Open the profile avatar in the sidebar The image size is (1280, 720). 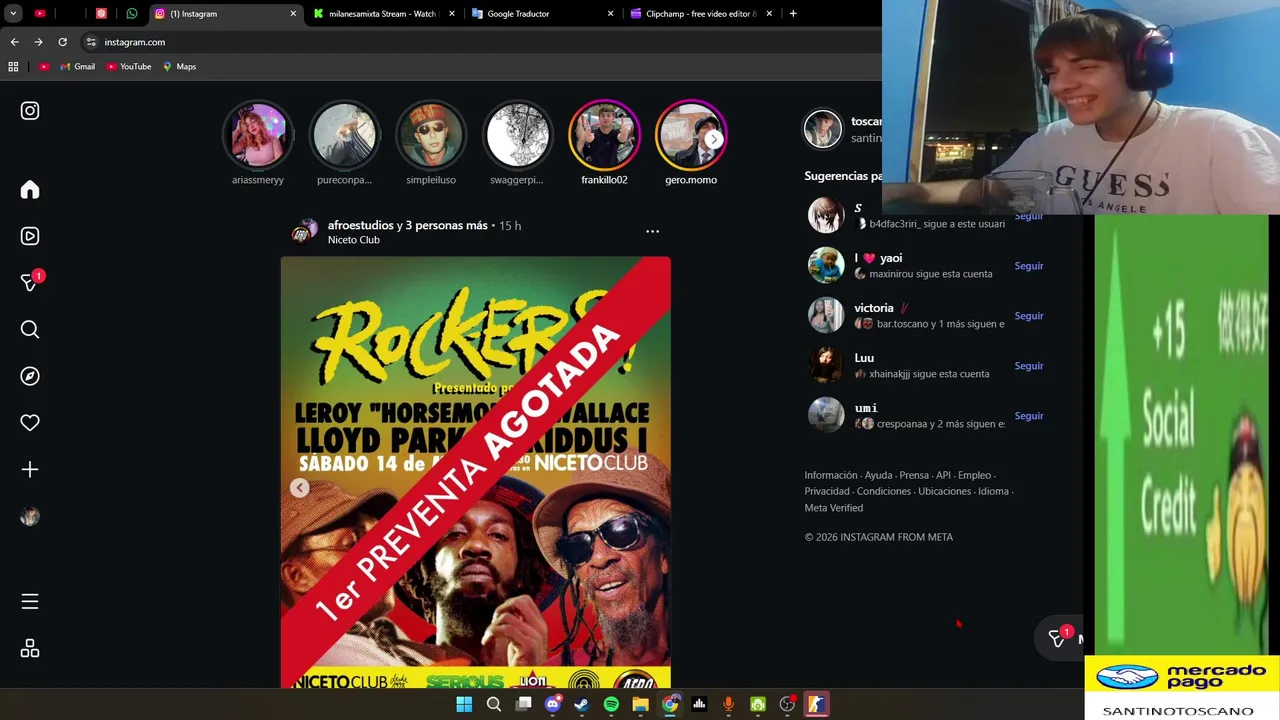(x=30, y=516)
